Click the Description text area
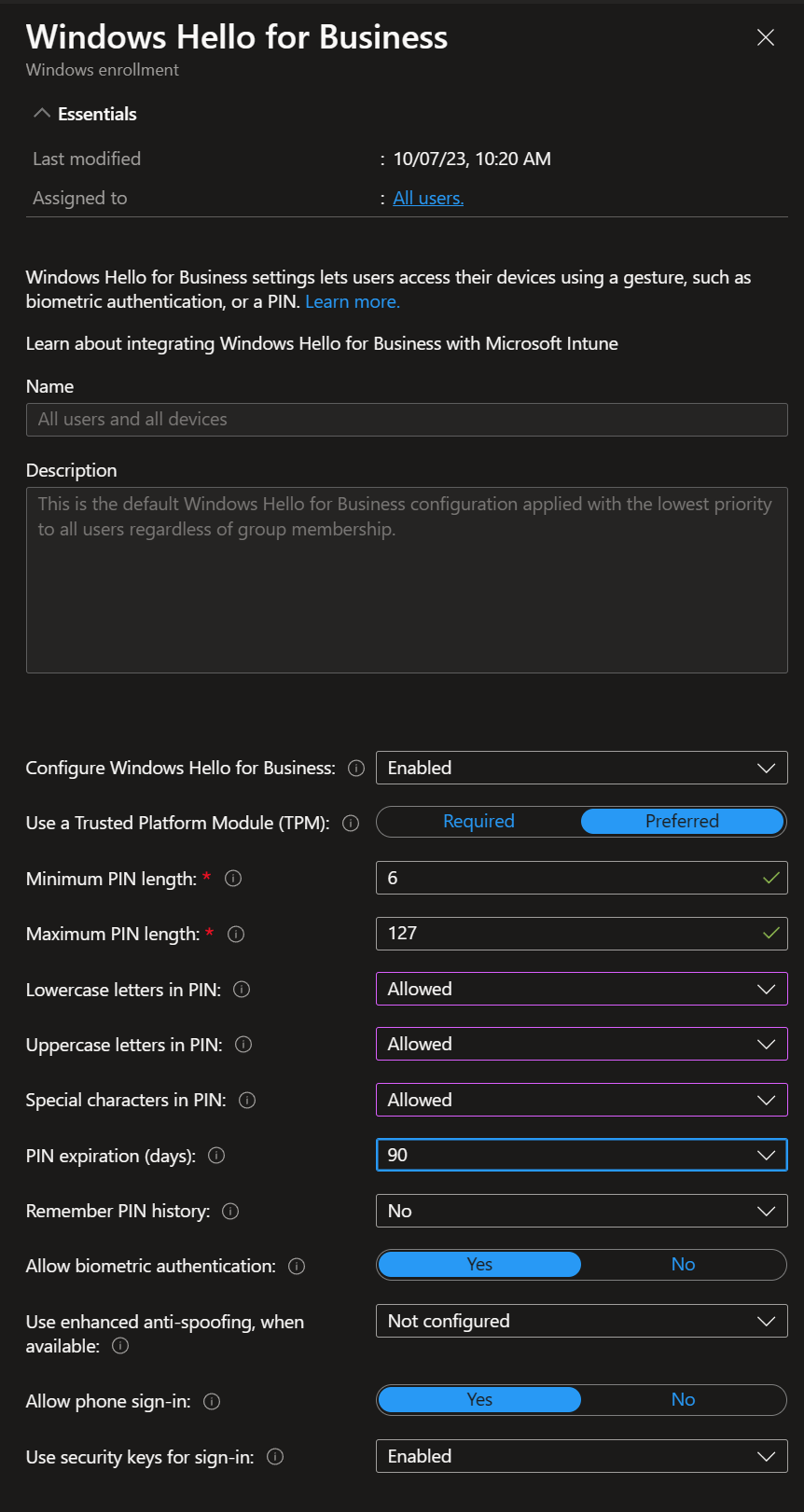The width and height of the screenshot is (804, 1512). [x=407, y=580]
